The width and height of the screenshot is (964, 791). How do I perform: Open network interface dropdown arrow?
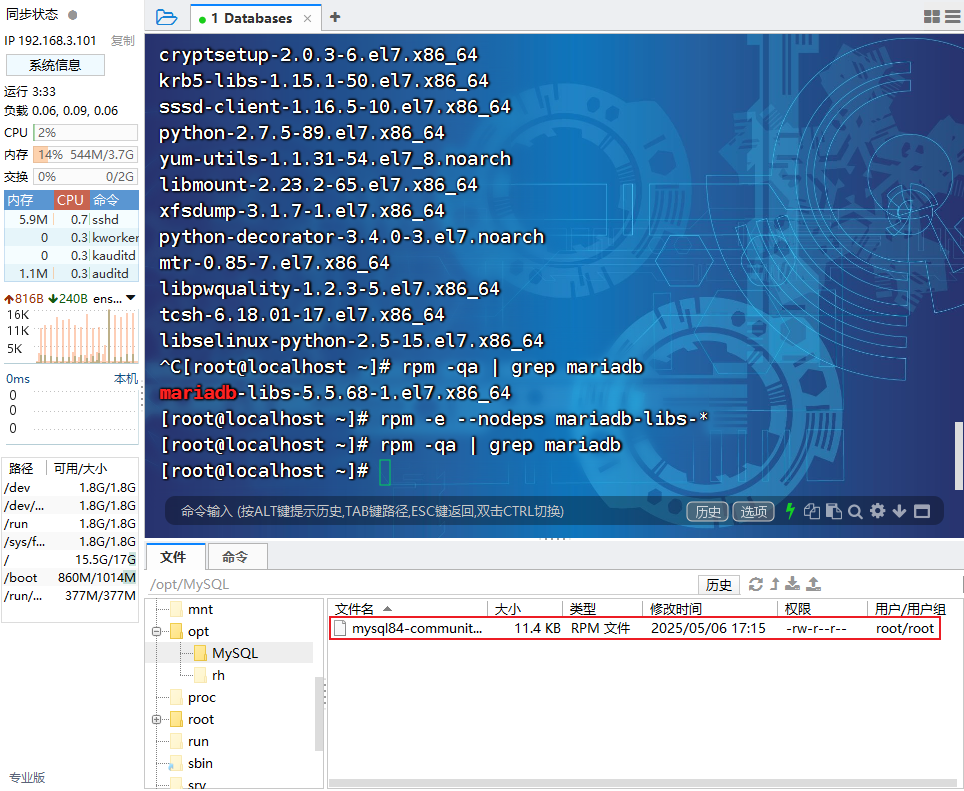coord(130,298)
